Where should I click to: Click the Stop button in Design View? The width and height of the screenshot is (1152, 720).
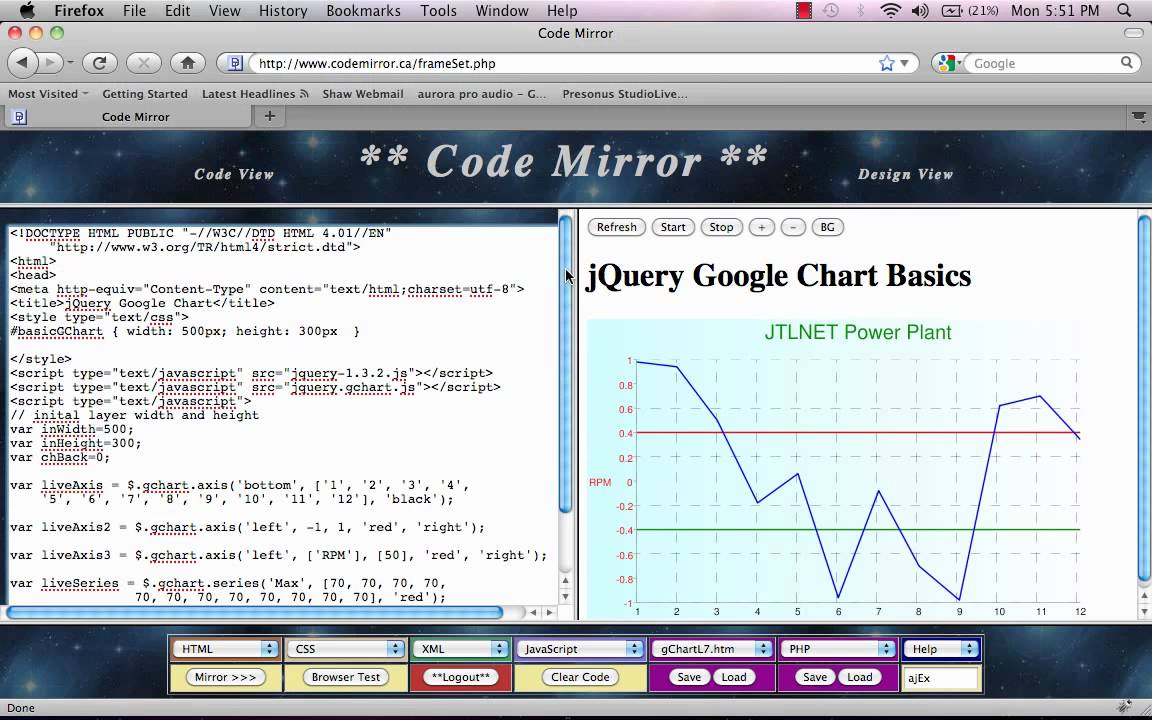point(721,227)
